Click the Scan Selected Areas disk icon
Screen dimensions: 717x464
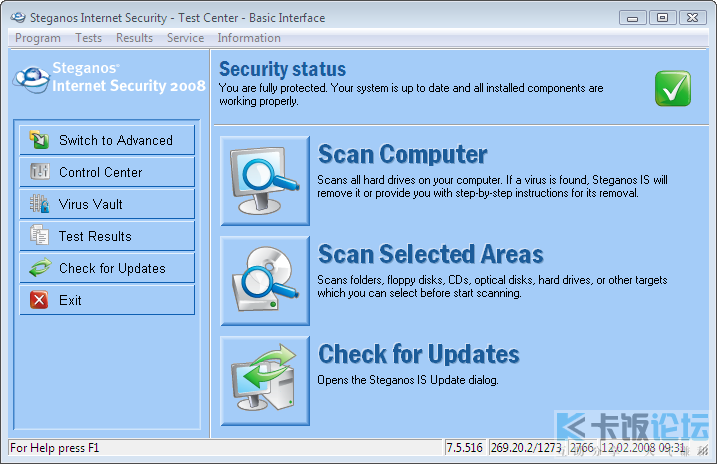tap(265, 281)
